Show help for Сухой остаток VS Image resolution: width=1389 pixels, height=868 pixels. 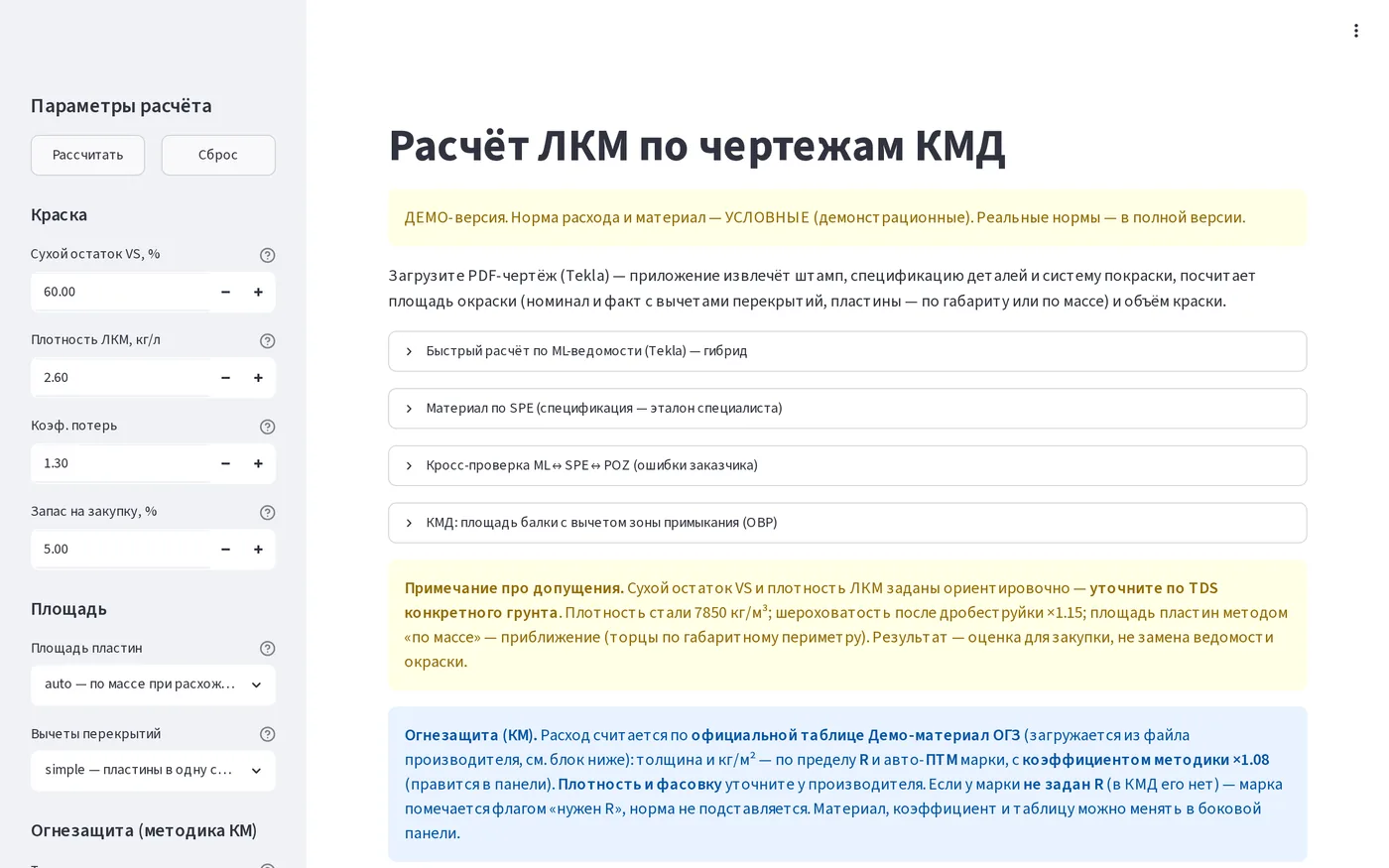point(267,255)
